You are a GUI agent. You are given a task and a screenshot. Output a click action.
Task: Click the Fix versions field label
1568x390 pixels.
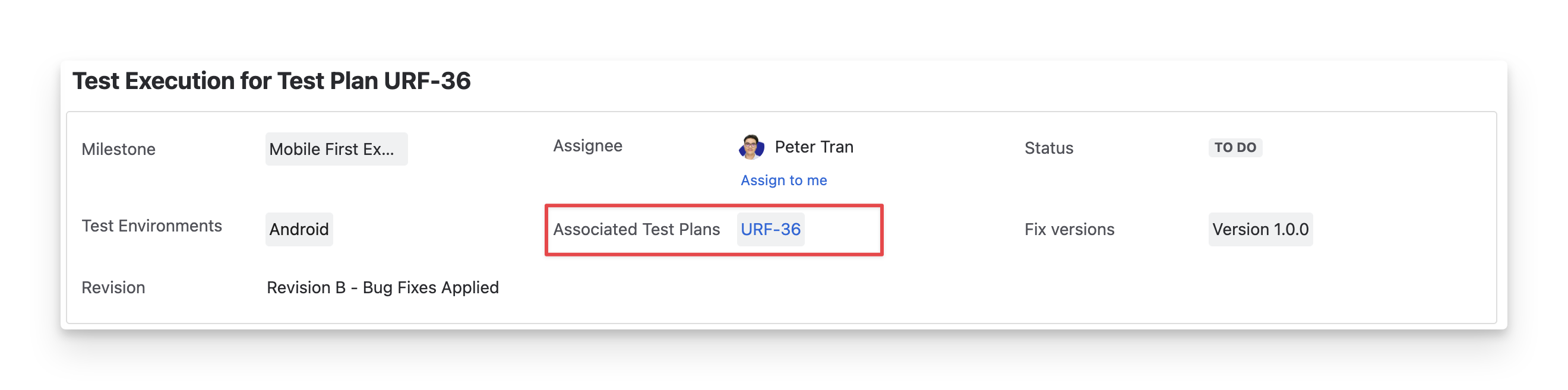(x=1069, y=229)
